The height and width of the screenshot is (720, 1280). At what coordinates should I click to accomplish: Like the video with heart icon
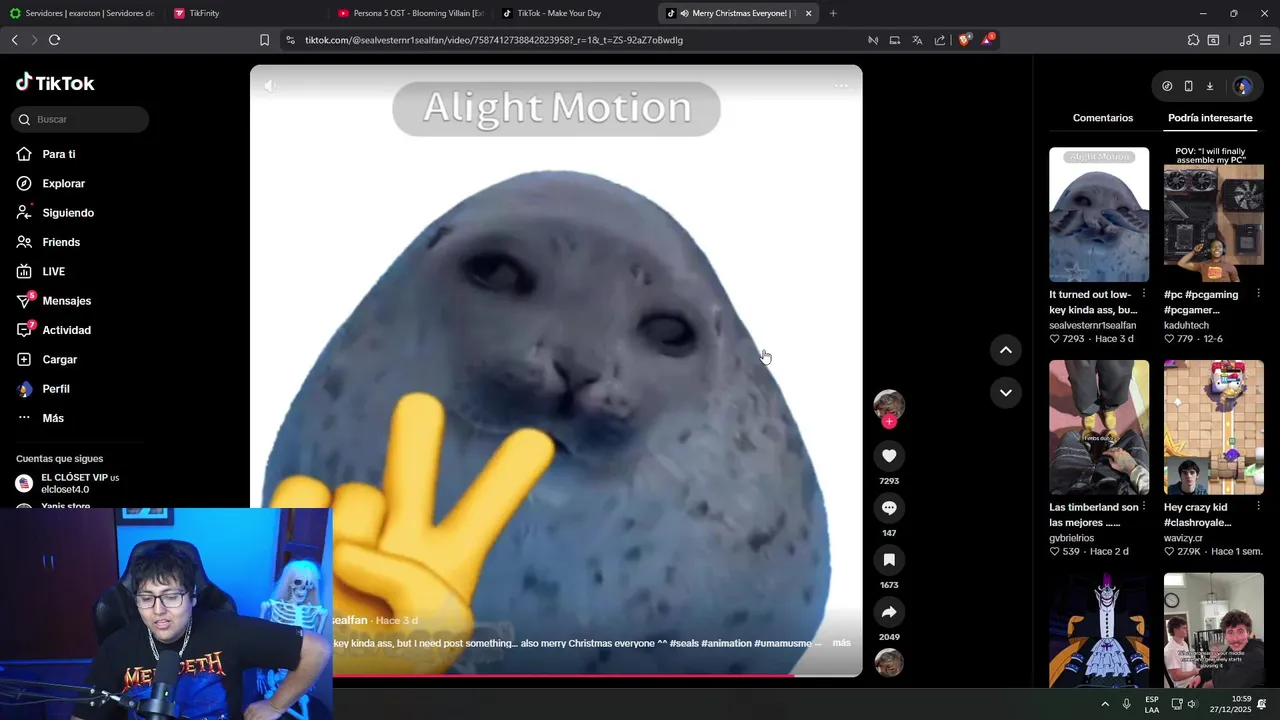(889, 456)
